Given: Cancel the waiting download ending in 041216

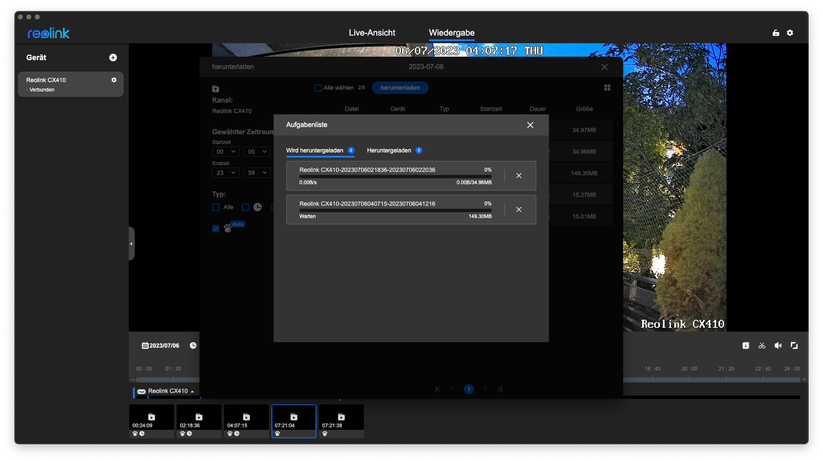Looking at the screenshot, I should click(x=519, y=209).
